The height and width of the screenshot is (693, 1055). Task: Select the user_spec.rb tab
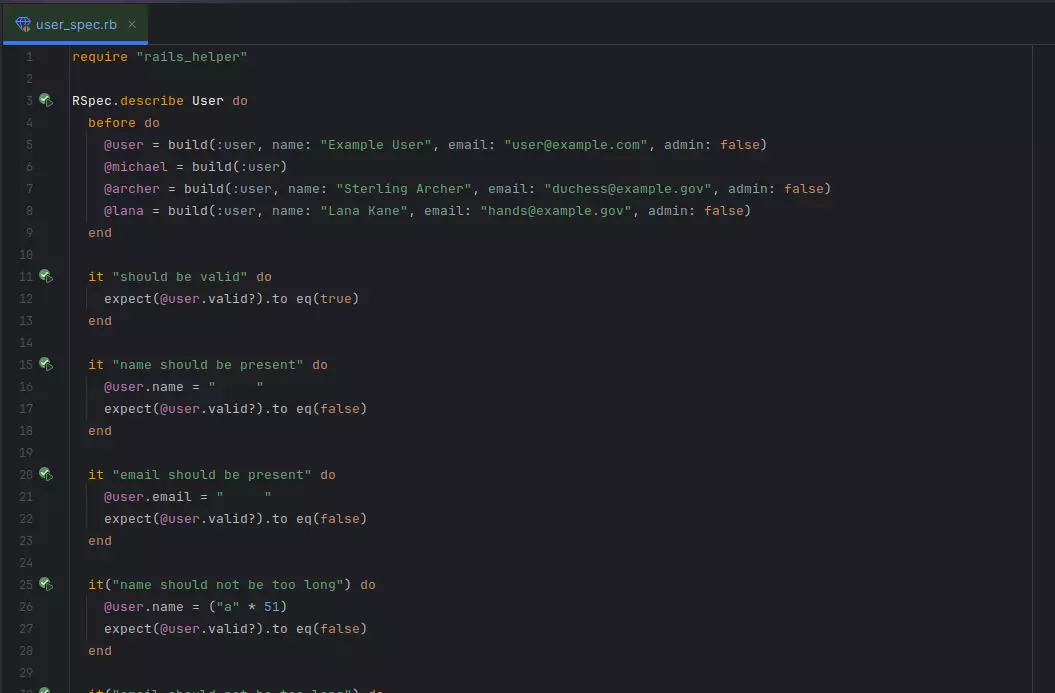coord(75,22)
